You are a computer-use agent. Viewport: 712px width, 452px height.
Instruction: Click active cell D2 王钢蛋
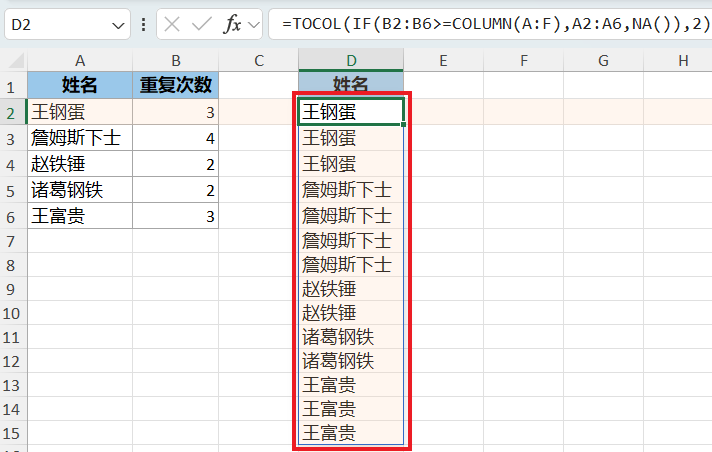point(351,112)
